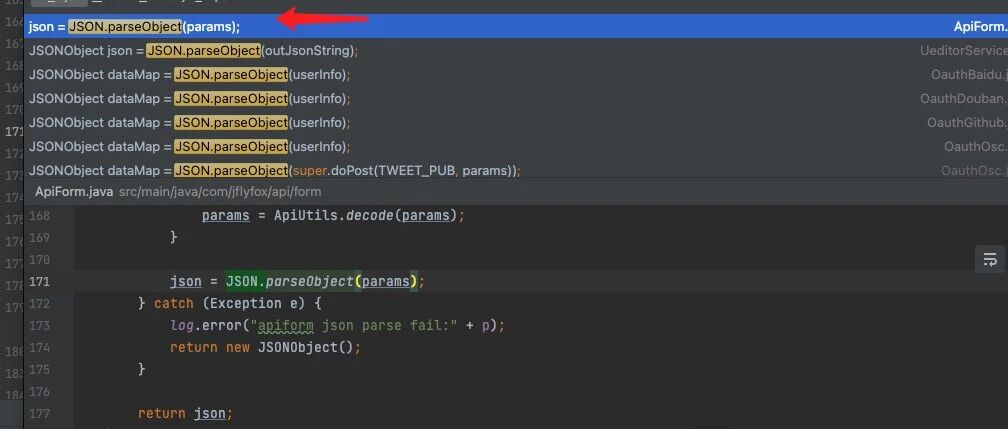Select result with super.doPost(TWEET_PUB, params)

(x=516, y=170)
